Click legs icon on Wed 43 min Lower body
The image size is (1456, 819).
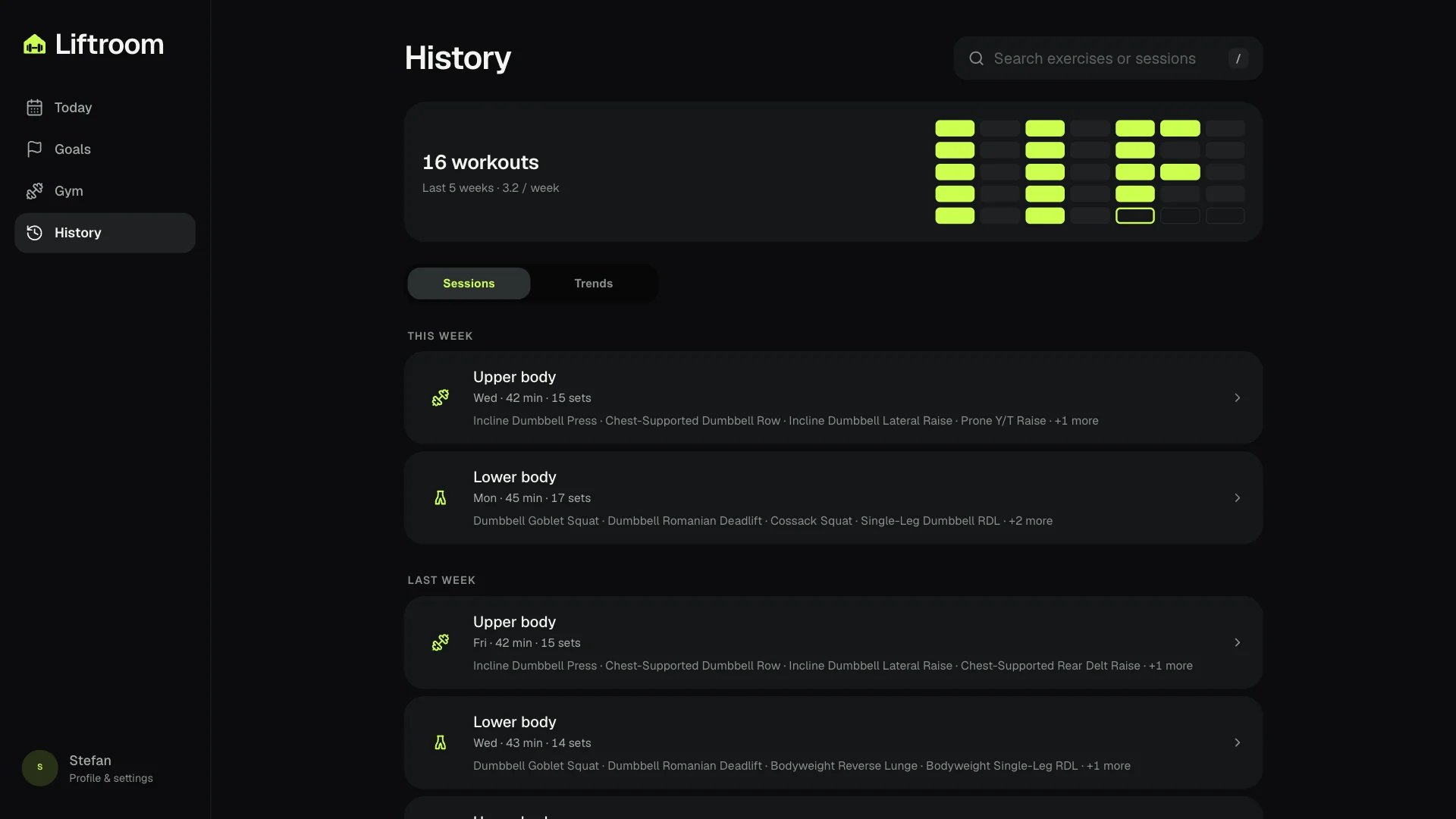[x=440, y=742]
